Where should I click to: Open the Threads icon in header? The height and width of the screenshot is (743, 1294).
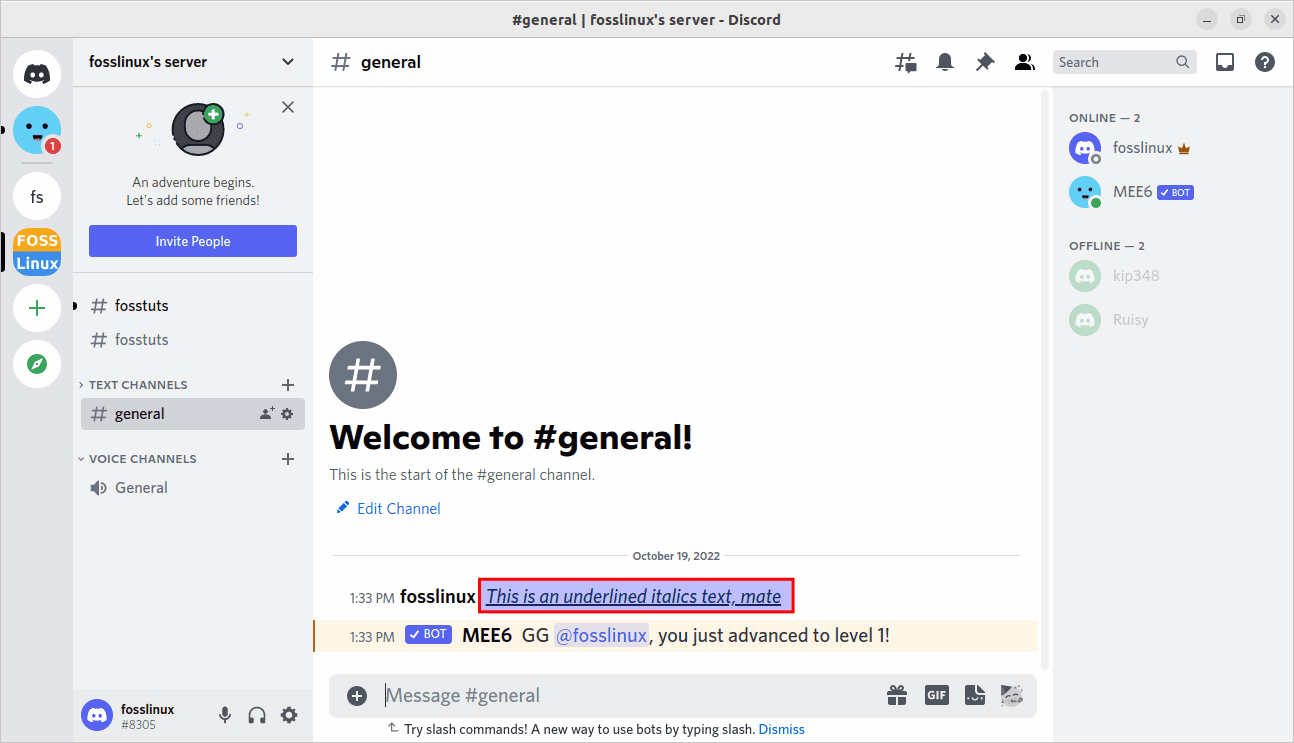[905, 62]
